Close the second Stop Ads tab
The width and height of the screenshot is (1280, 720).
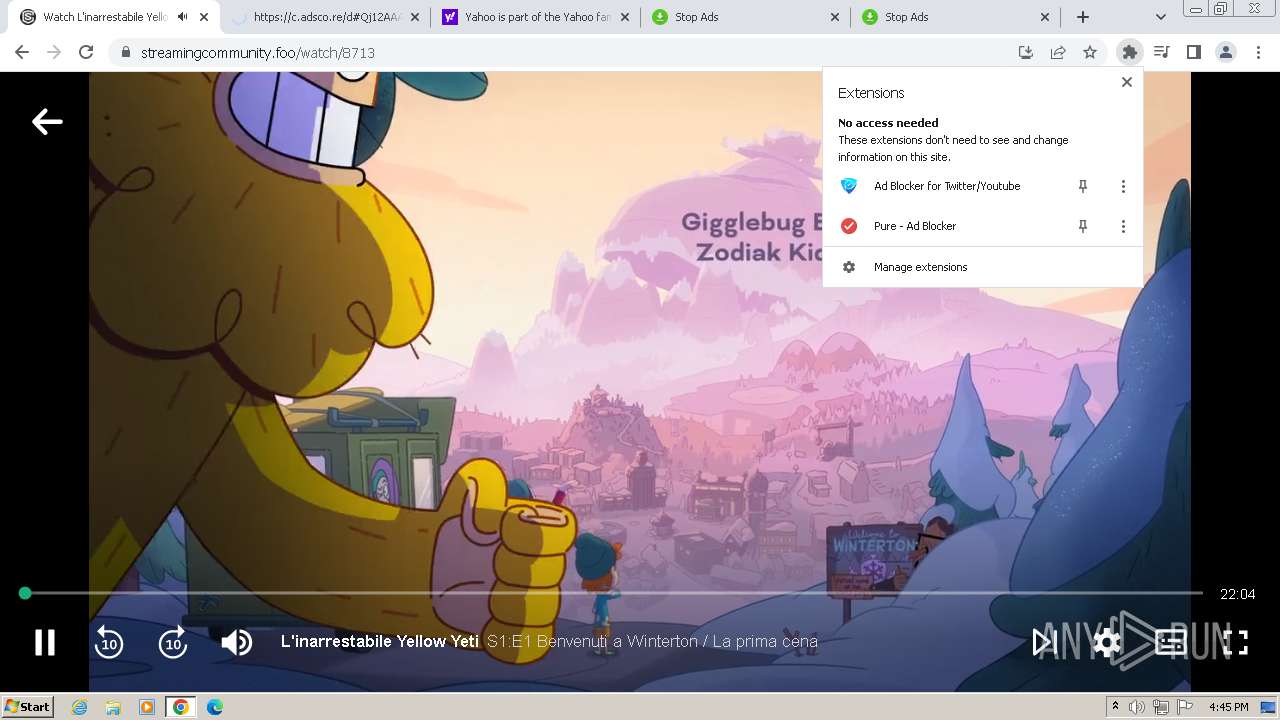point(1045,17)
